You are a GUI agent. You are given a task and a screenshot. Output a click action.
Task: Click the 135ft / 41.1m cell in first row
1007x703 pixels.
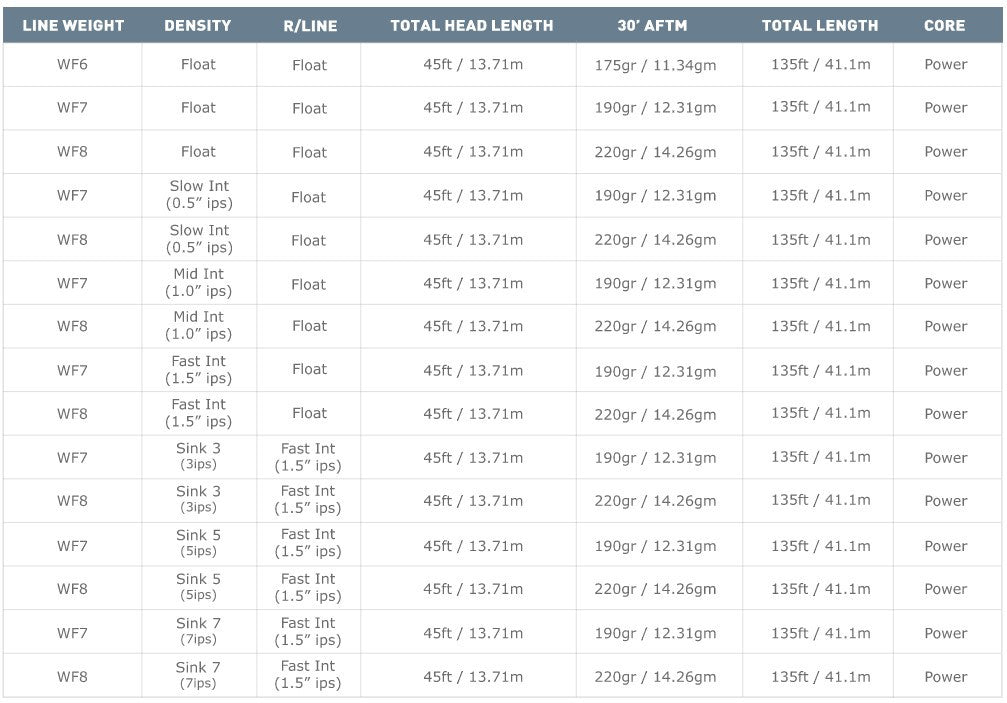[821, 64]
